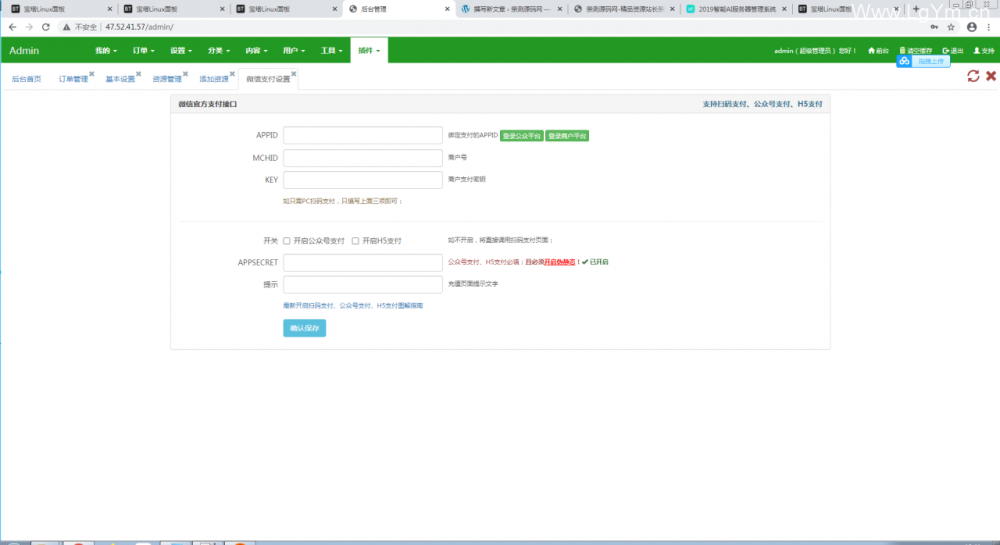Close the 基本设置 page tab

click(x=138, y=74)
